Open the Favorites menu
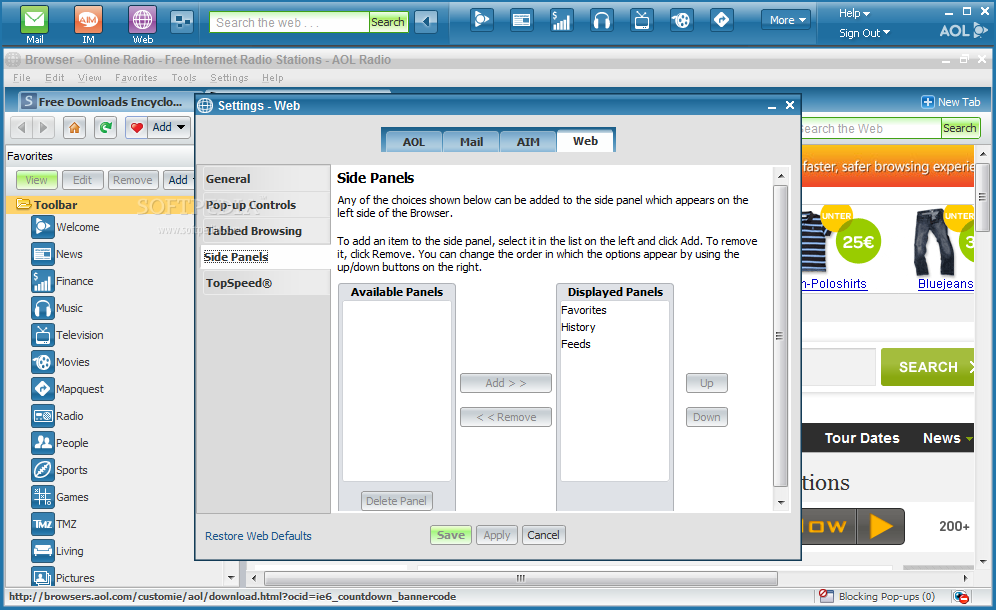996x610 pixels. click(136, 78)
